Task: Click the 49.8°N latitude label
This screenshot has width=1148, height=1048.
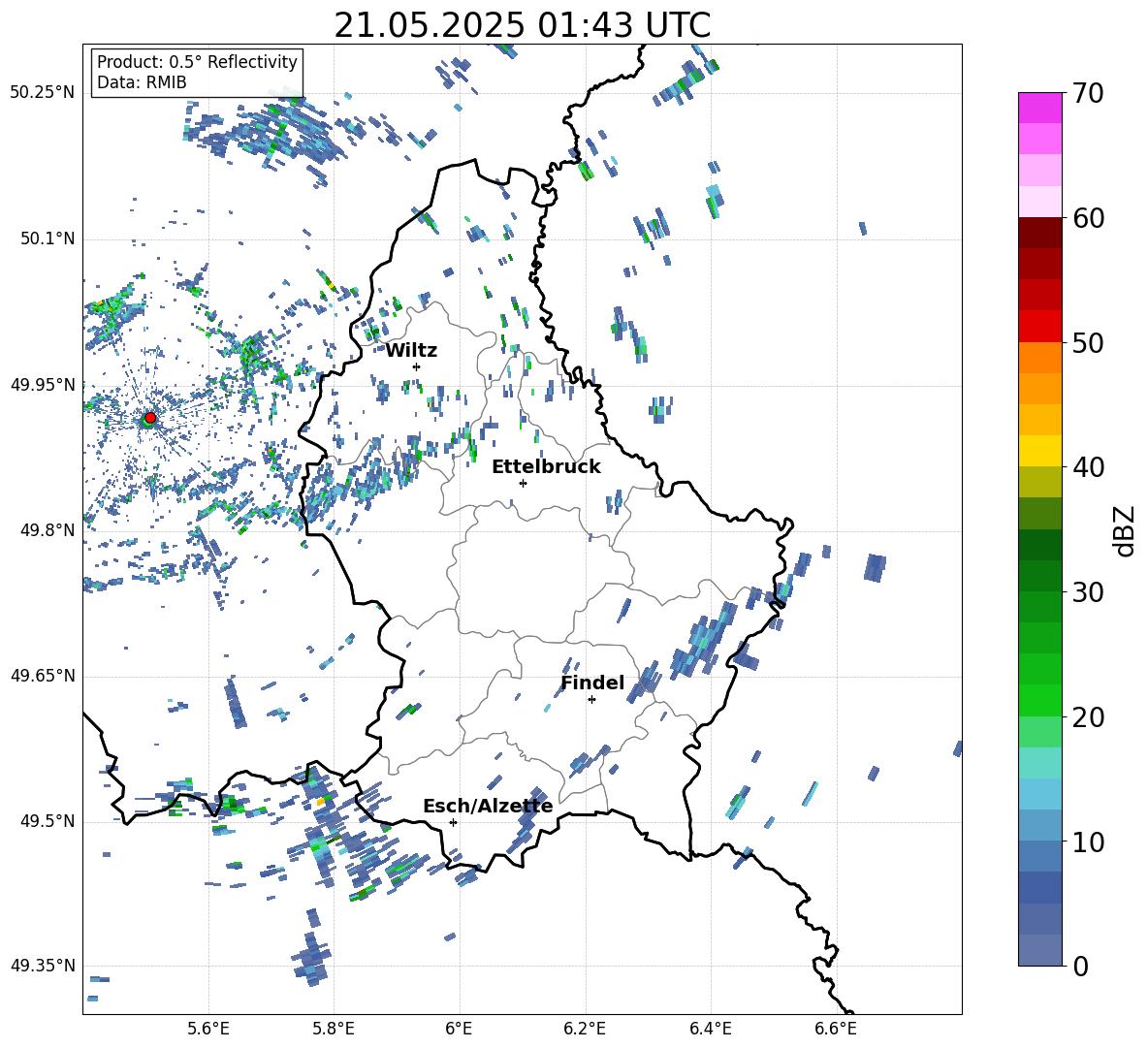Action: pyautogui.click(x=47, y=530)
